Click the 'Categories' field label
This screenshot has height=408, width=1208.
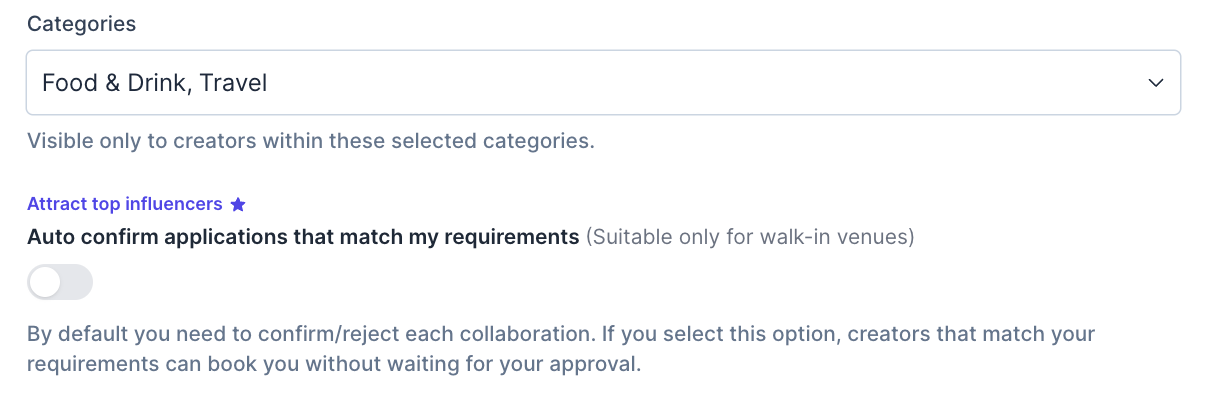pos(82,24)
